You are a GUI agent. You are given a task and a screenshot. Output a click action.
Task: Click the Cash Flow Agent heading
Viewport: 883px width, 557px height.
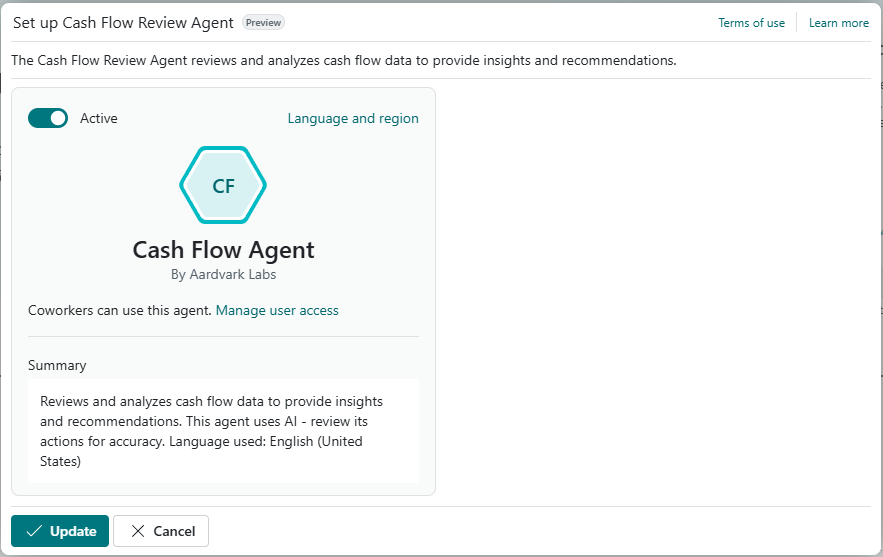[x=223, y=249]
